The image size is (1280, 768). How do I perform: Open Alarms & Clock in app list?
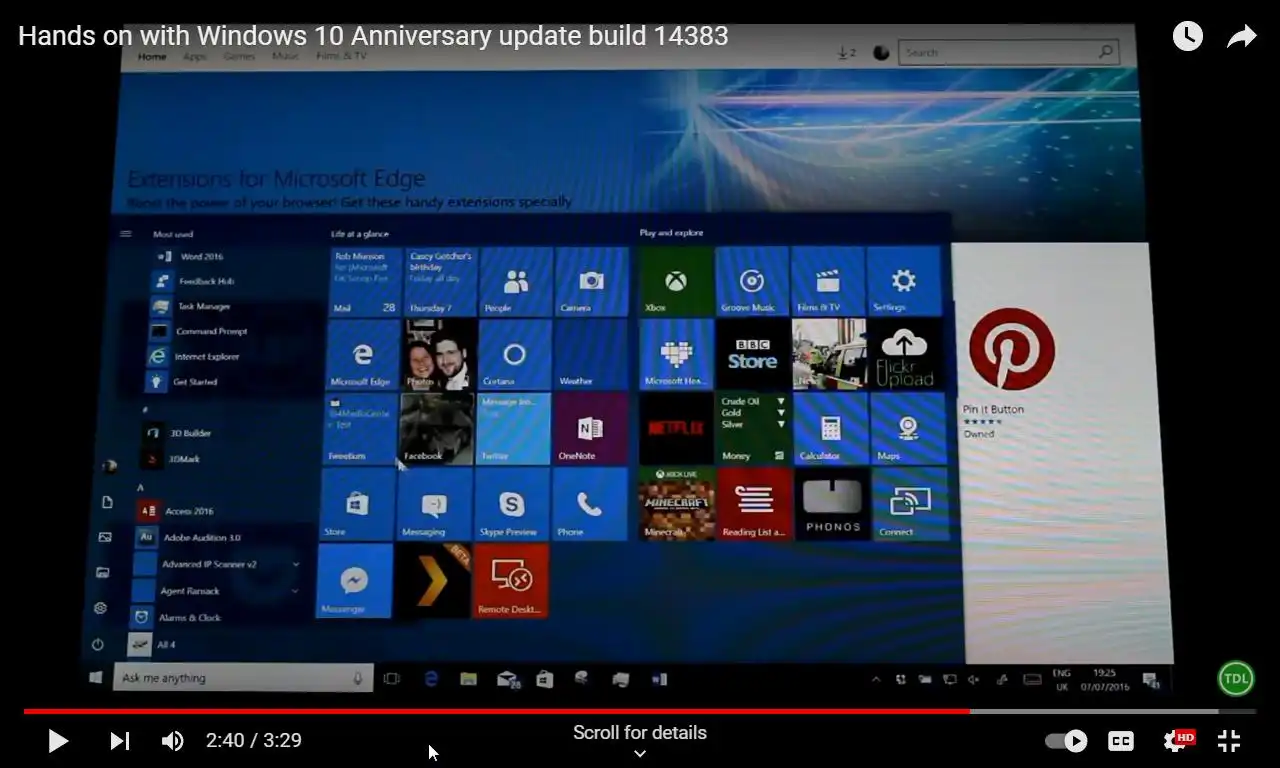tap(190, 618)
